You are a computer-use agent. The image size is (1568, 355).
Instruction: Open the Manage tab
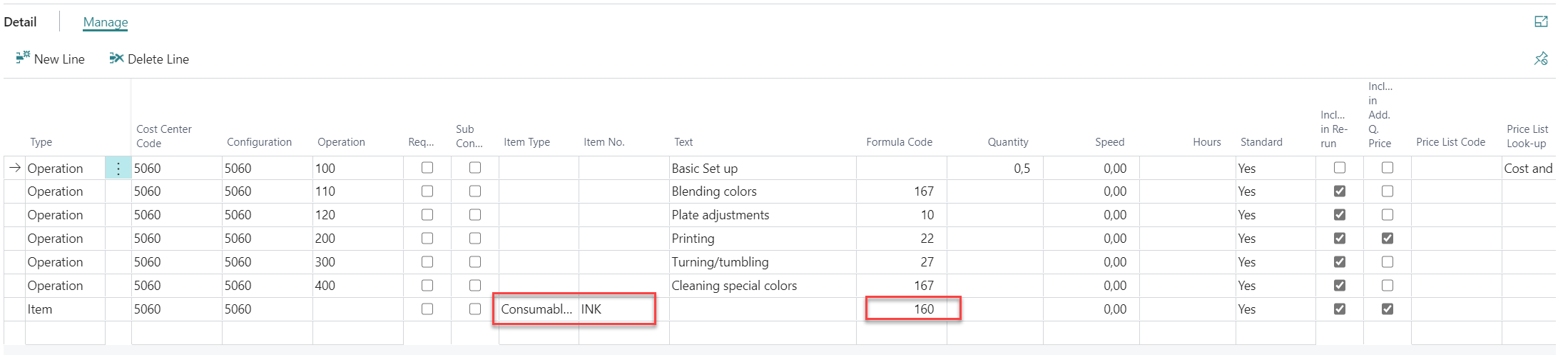[x=106, y=22]
